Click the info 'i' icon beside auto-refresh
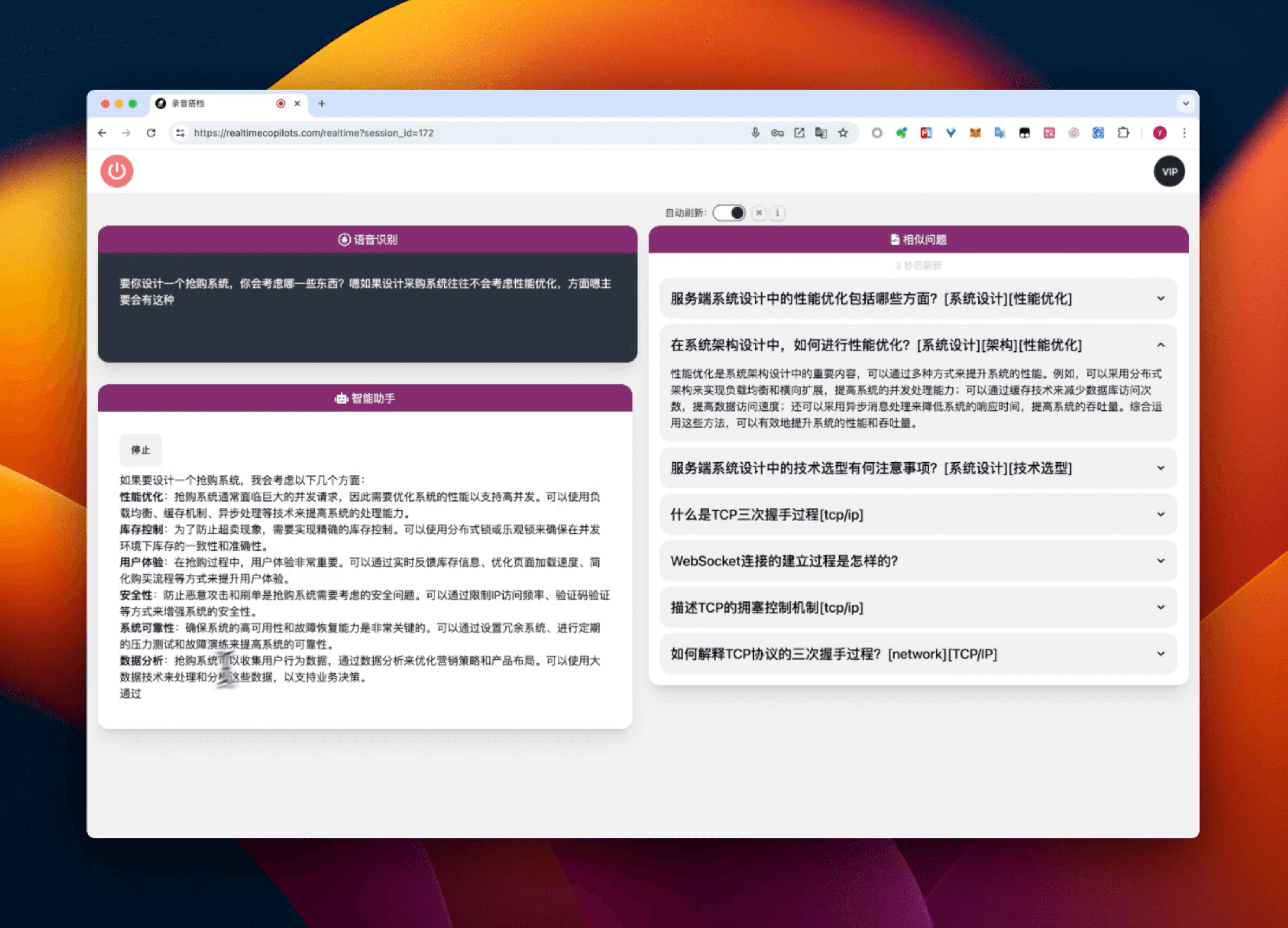This screenshot has width=1288, height=928. [x=777, y=212]
